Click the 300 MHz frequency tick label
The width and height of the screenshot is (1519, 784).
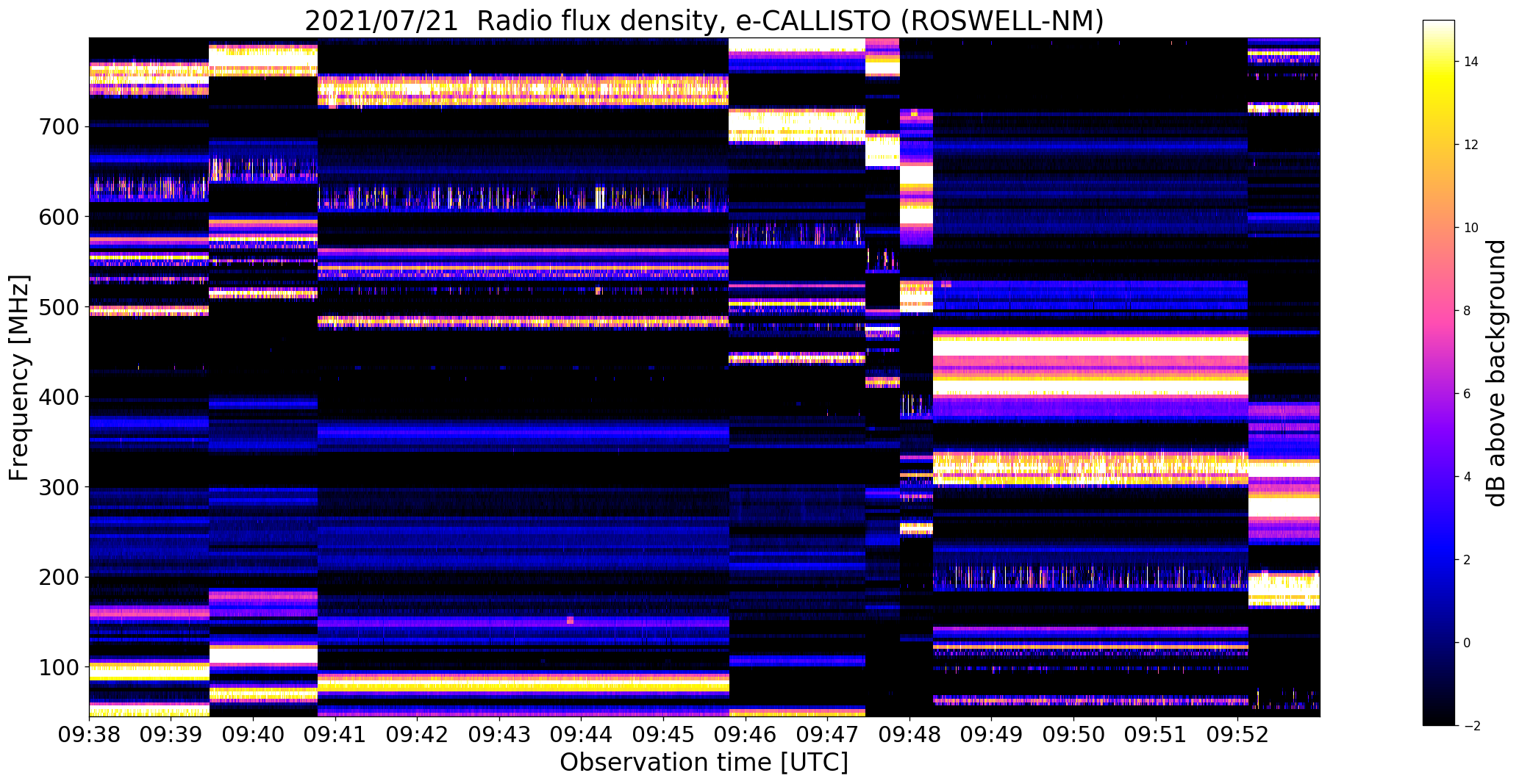(57, 487)
